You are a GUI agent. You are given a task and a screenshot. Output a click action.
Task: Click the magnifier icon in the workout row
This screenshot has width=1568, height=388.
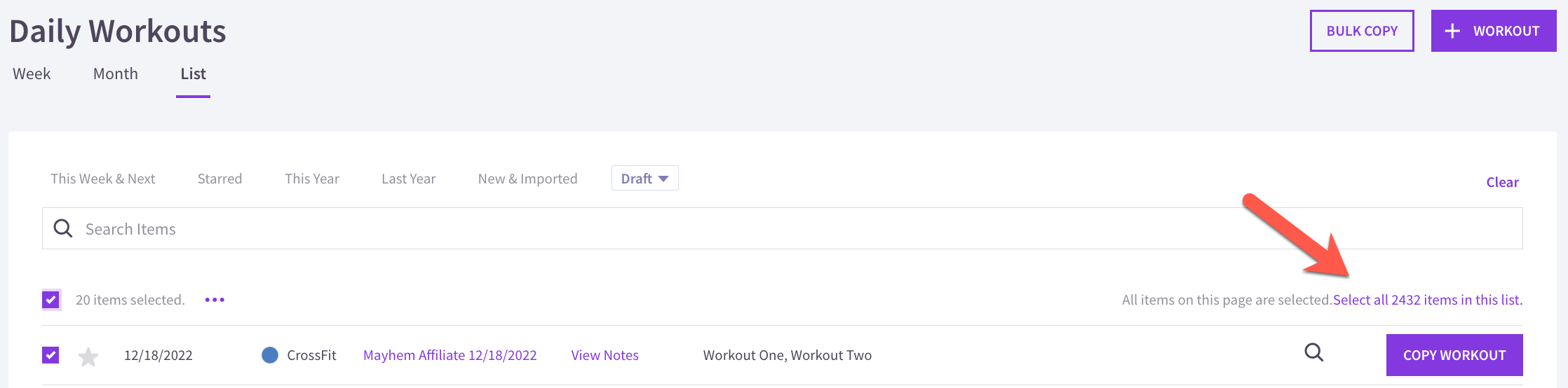click(x=1314, y=352)
